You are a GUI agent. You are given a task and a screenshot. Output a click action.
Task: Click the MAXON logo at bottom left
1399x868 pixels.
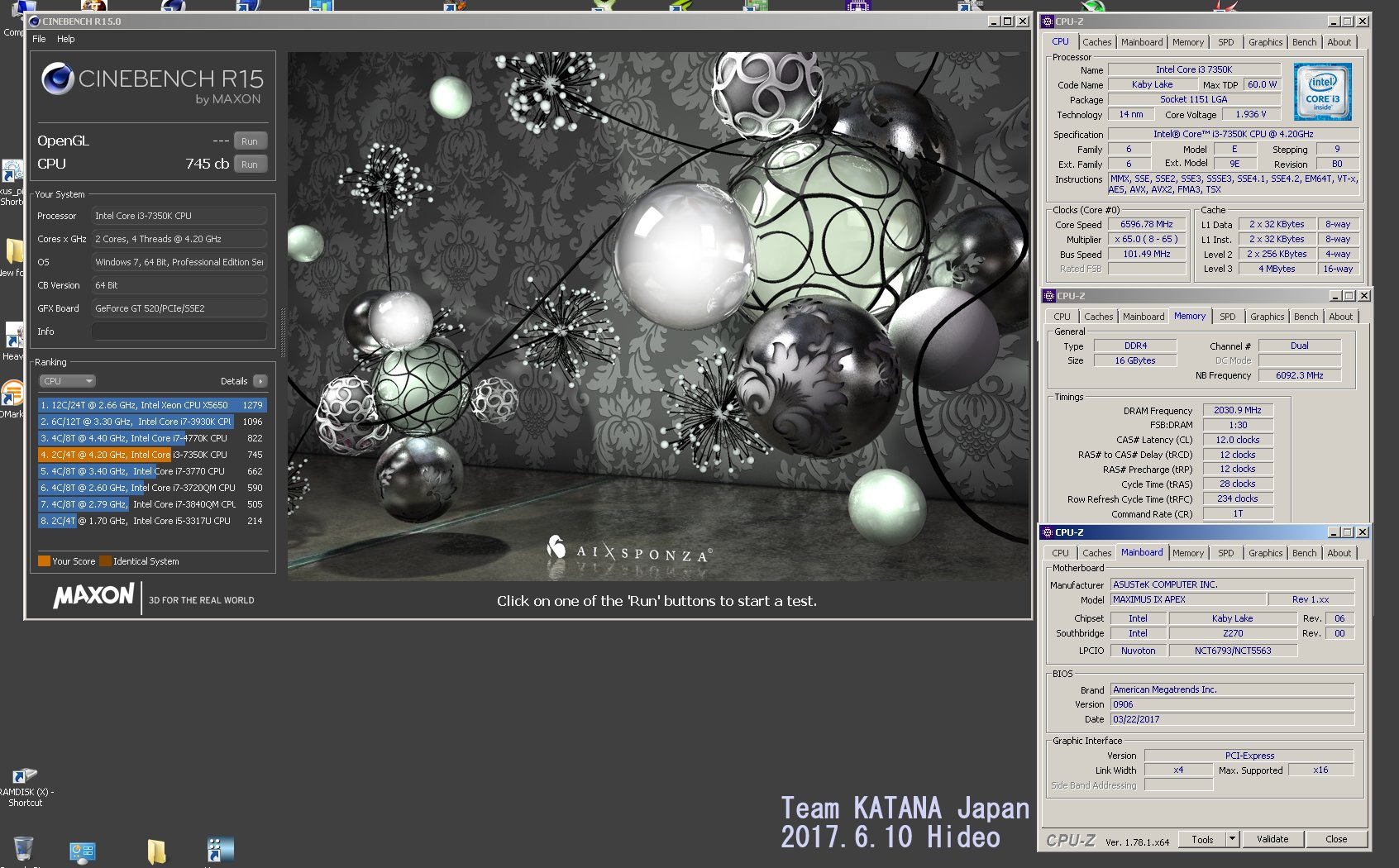coord(93,596)
